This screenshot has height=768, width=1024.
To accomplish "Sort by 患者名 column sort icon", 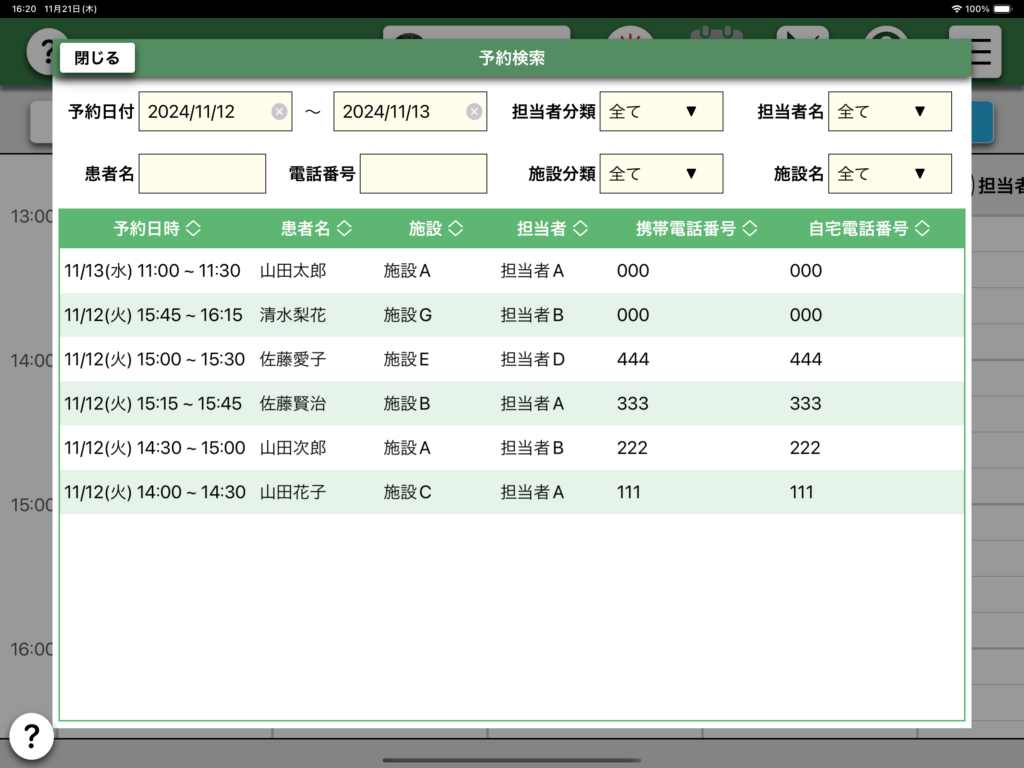I will [x=344, y=229].
